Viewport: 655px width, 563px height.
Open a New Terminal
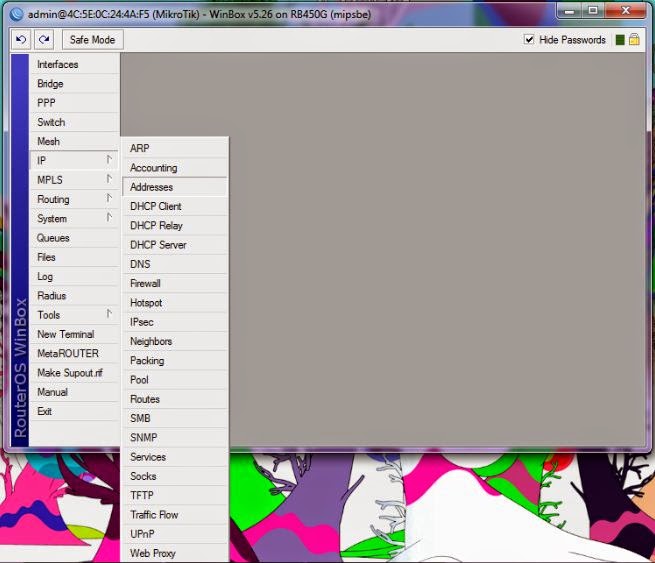(x=75, y=334)
